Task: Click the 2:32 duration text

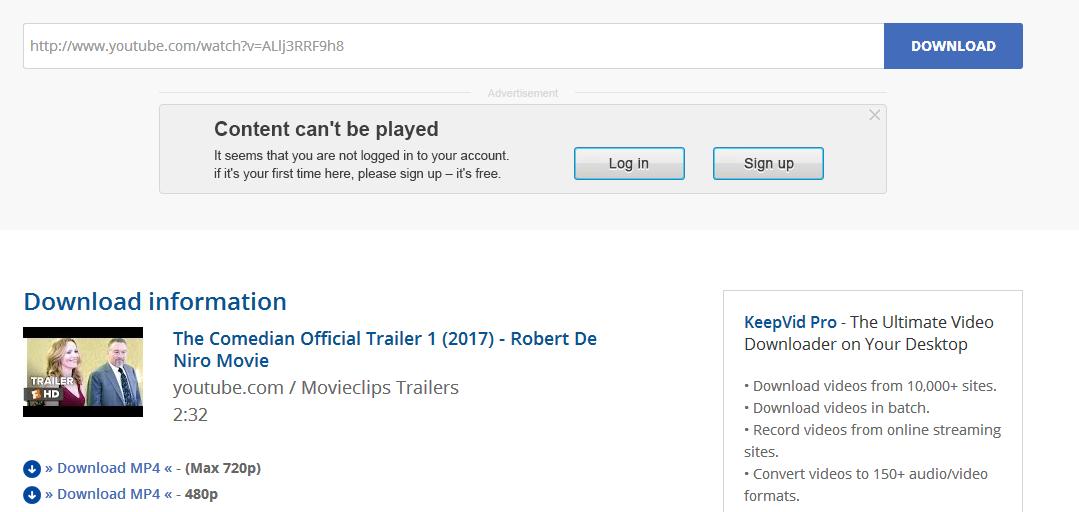Action: pyautogui.click(x=190, y=415)
